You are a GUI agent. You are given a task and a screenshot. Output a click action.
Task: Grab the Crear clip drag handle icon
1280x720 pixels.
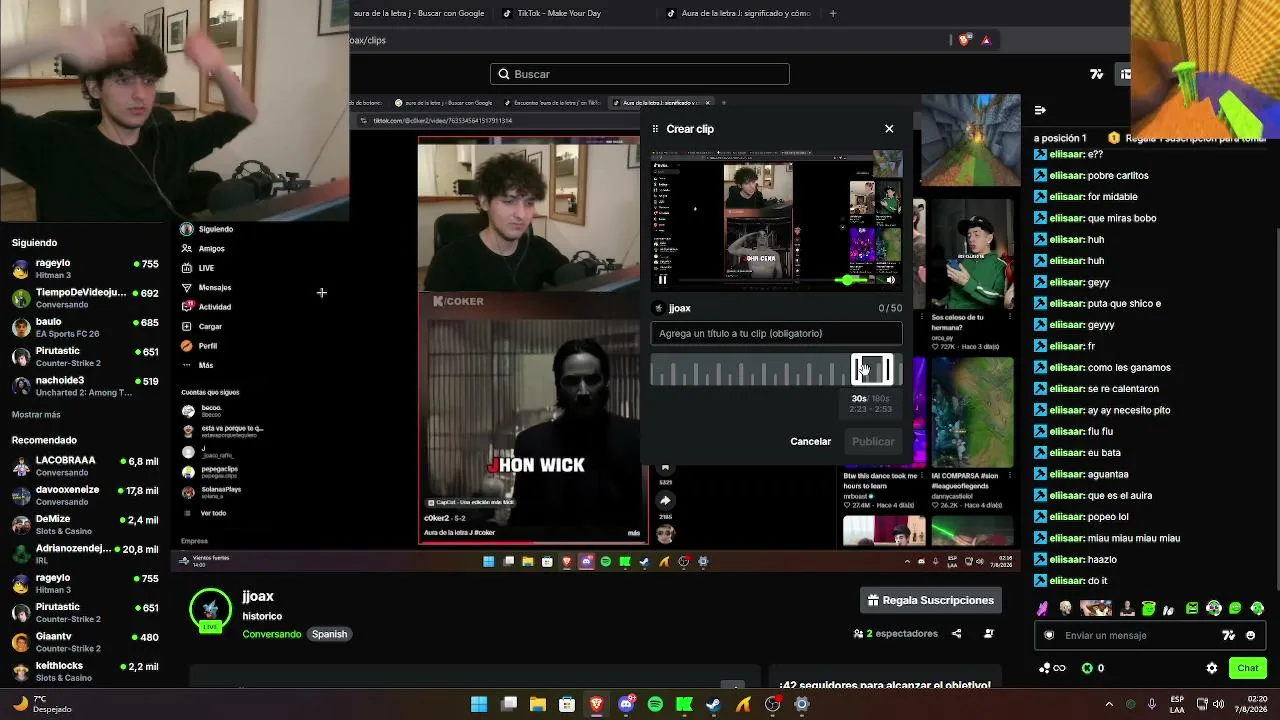tap(656, 129)
